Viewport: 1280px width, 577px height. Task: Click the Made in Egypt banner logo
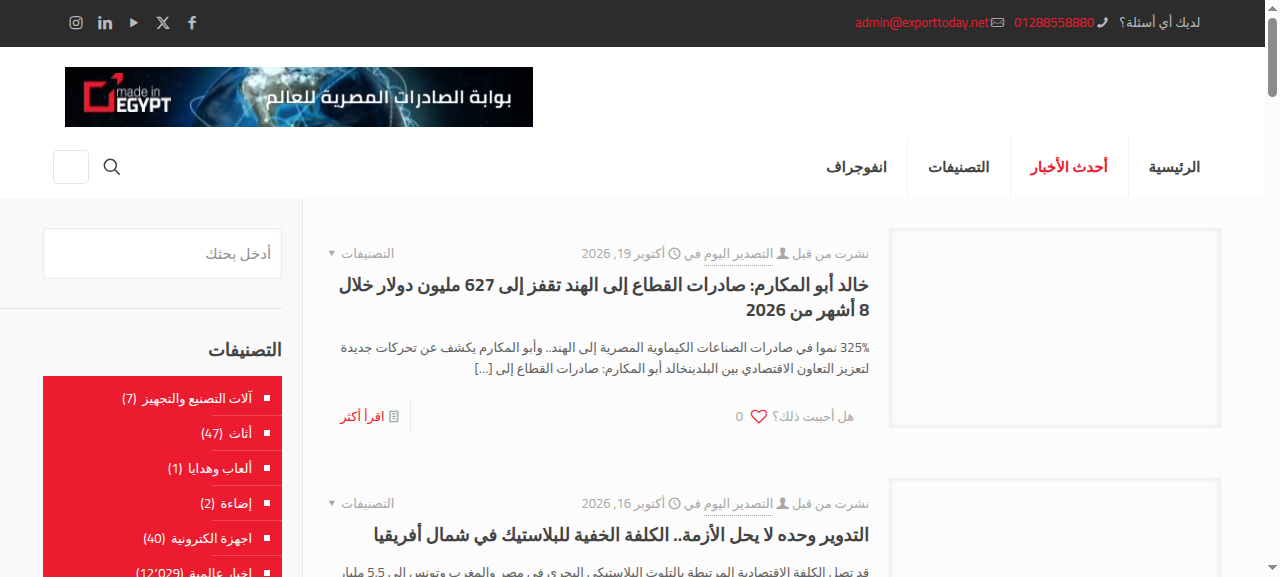(299, 97)
